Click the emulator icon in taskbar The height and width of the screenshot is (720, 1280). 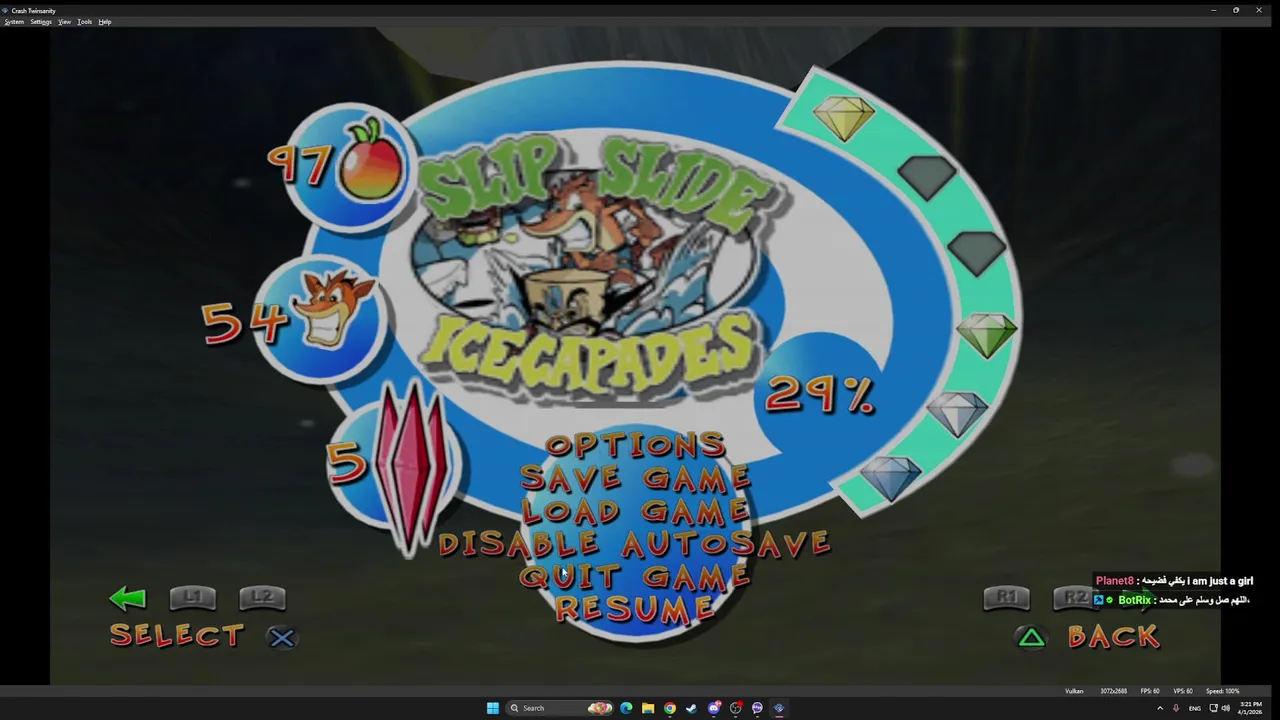click(x=779, y=708)
